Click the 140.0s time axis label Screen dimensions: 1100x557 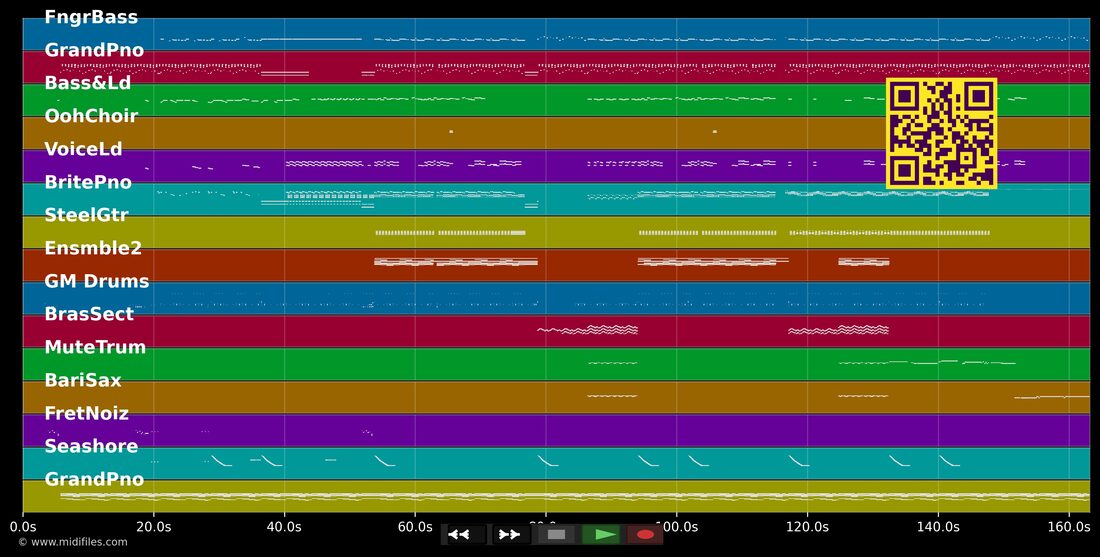[938, 525]
